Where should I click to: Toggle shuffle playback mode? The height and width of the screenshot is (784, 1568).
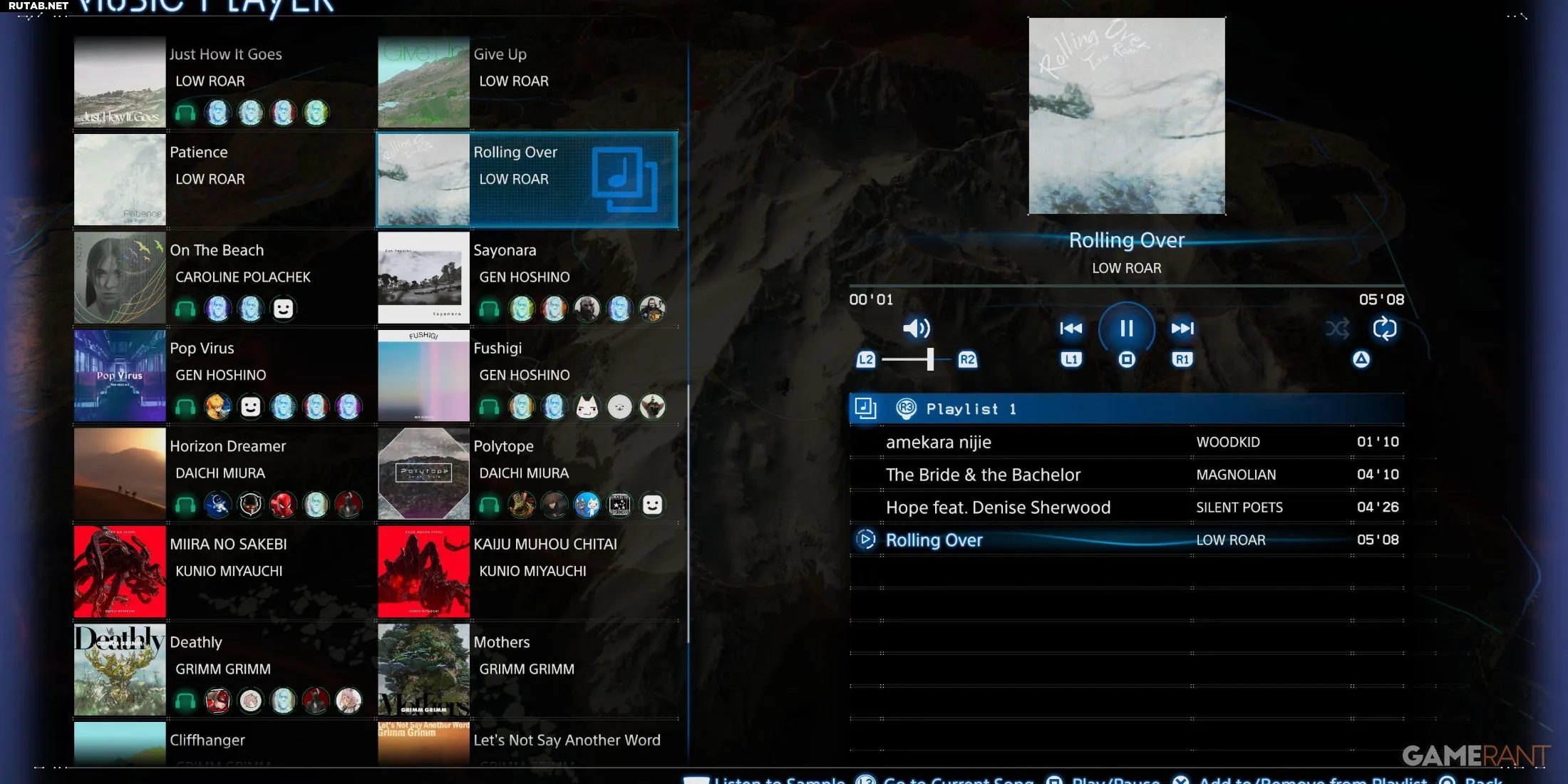(x=1337, y=329)
